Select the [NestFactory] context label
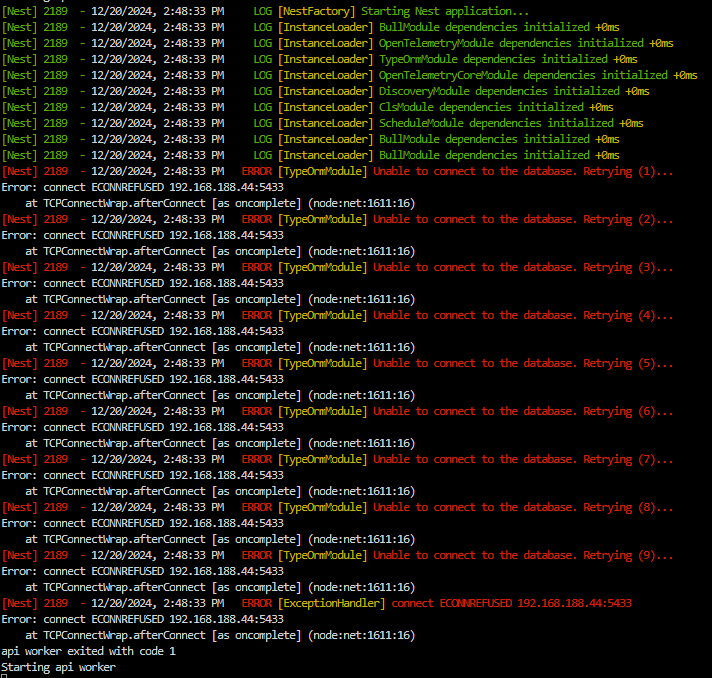Viewport: 712px width, 678px height. coord(316,11)
